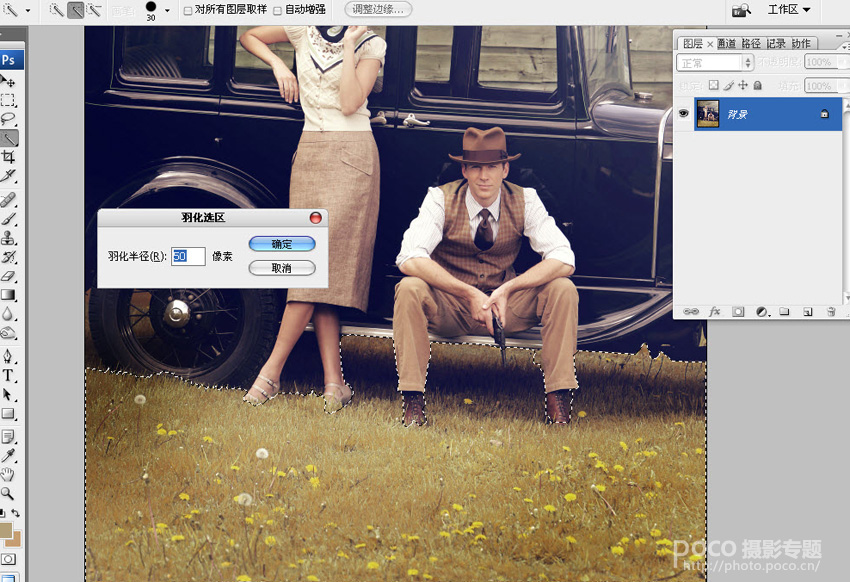This screenshot has width=850, height=582.
Task: Select the Crop tool
Action: click(9, 157)
